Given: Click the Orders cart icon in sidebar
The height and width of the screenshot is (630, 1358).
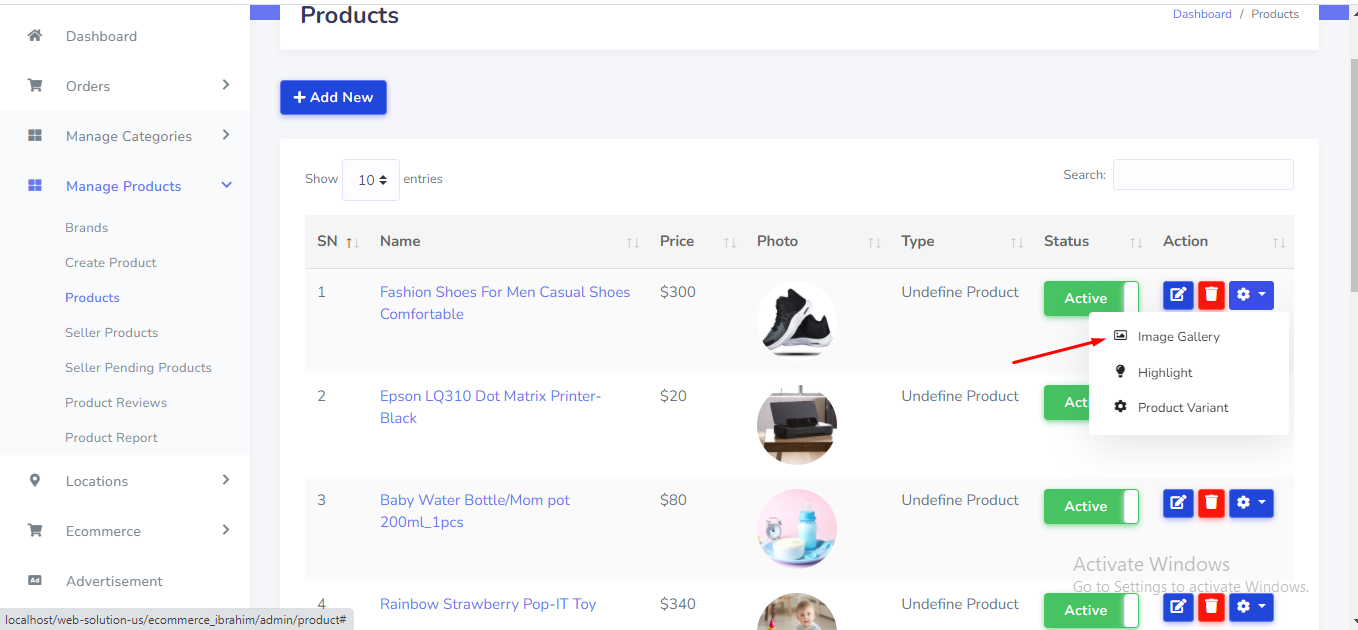Looking at the screenshot, I should (35, 86).
